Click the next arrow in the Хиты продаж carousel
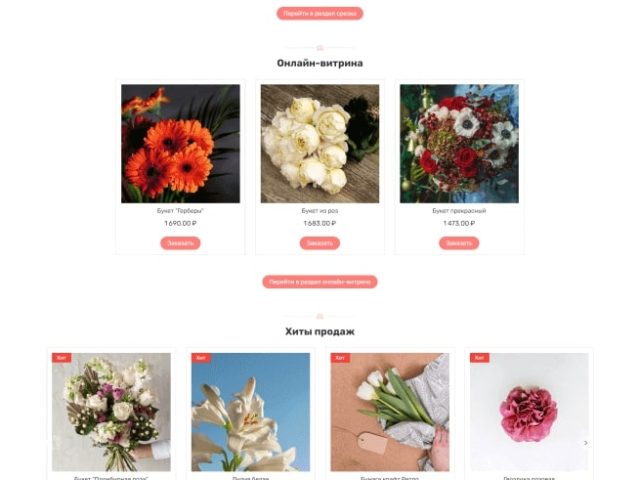The width and height of the screenshot is (640, 480). point(586,443)
